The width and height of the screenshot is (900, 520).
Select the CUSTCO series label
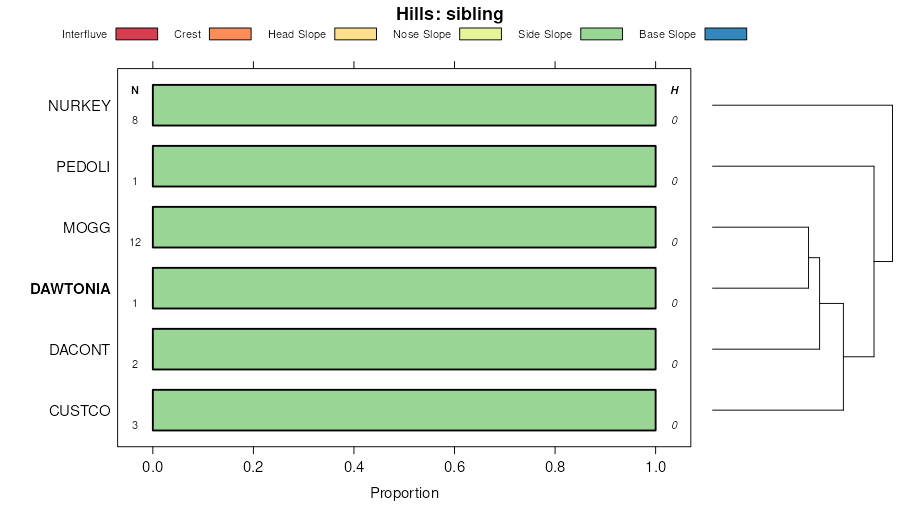[x=79, y=411]
